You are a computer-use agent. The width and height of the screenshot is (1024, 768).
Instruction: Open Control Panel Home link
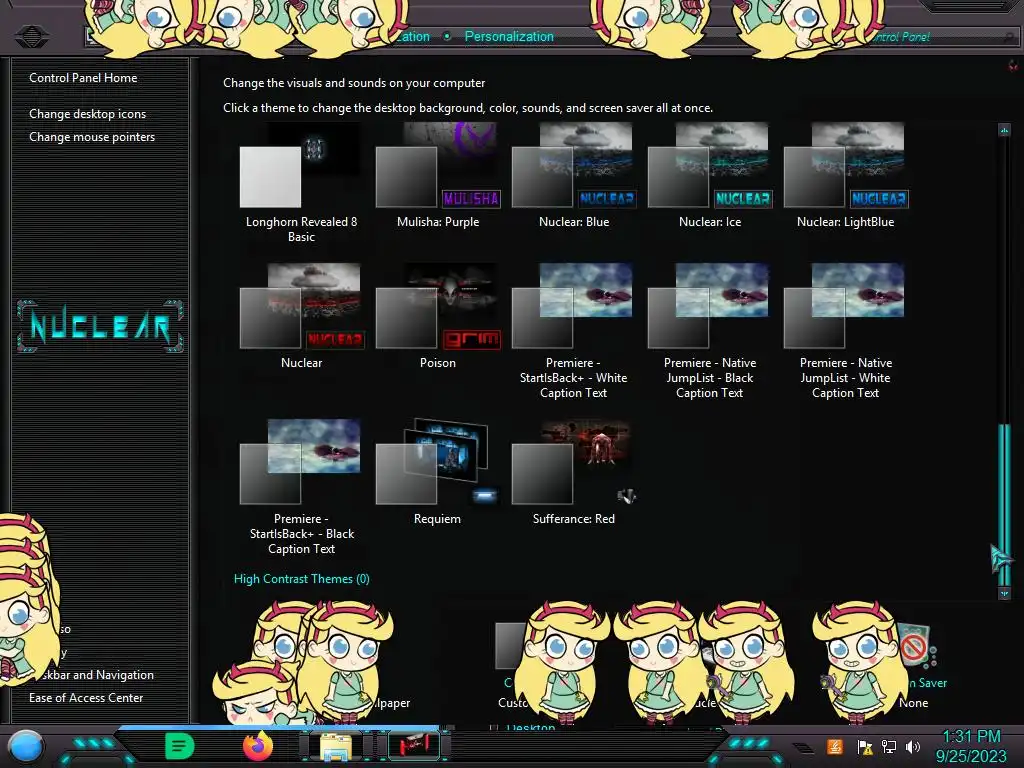(83, 78)
